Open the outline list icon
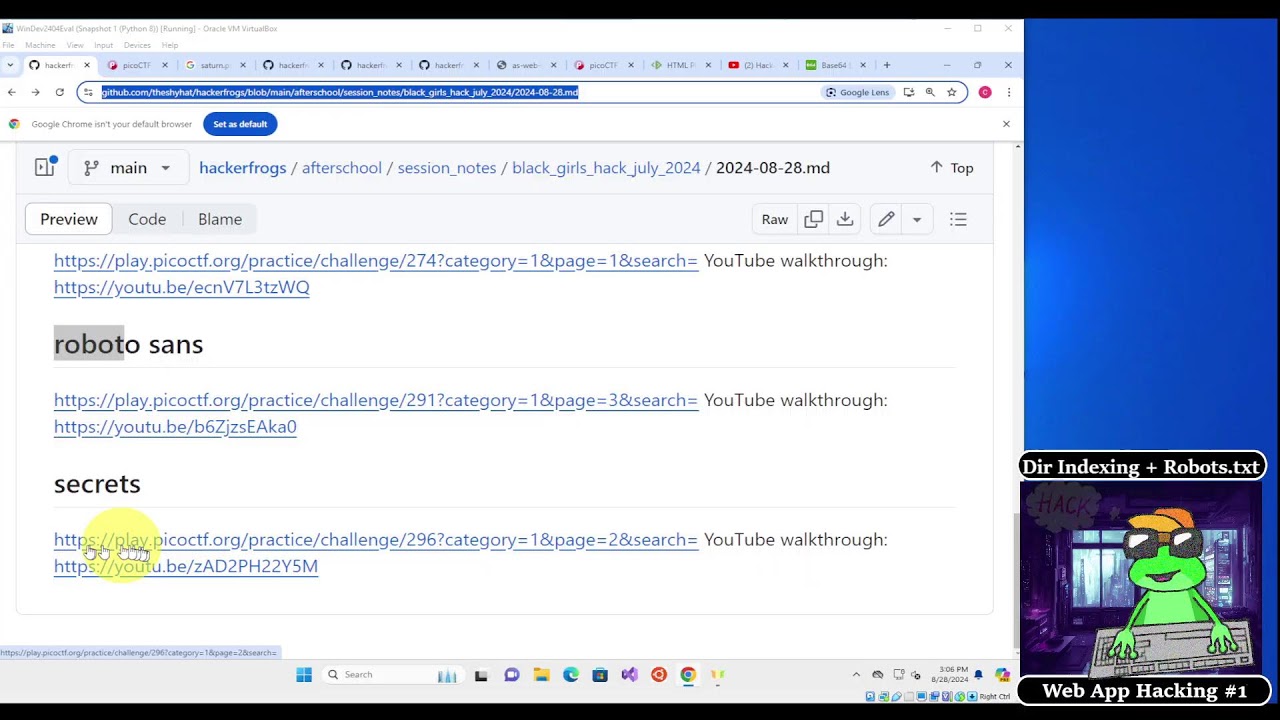 pos(958,219)
